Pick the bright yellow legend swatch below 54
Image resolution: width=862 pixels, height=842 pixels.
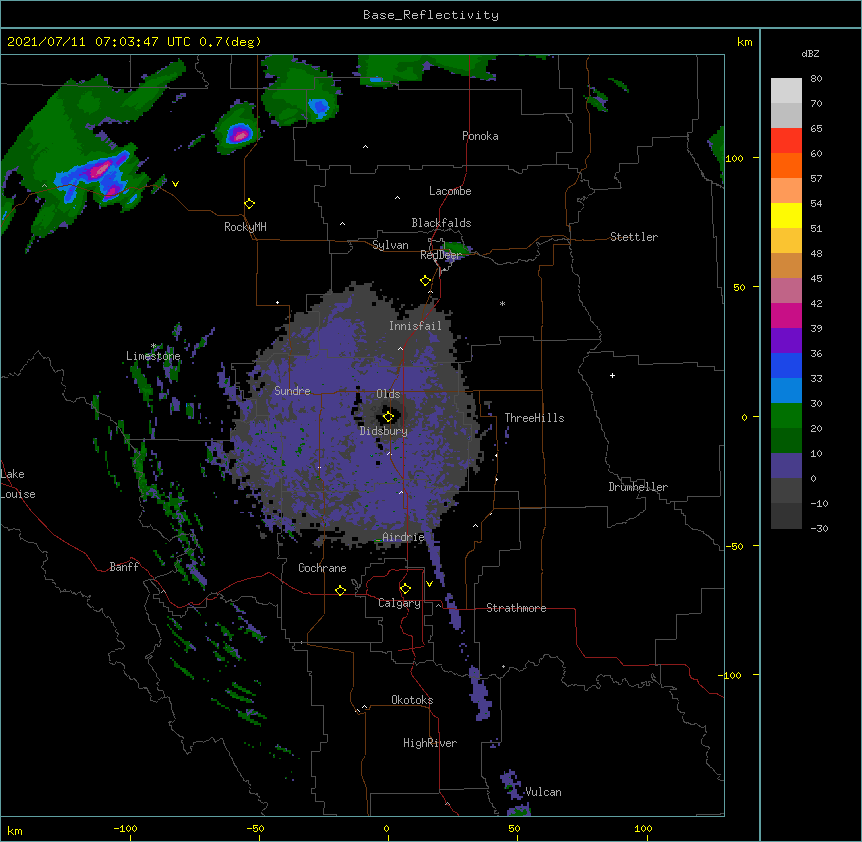coord(786,215)
